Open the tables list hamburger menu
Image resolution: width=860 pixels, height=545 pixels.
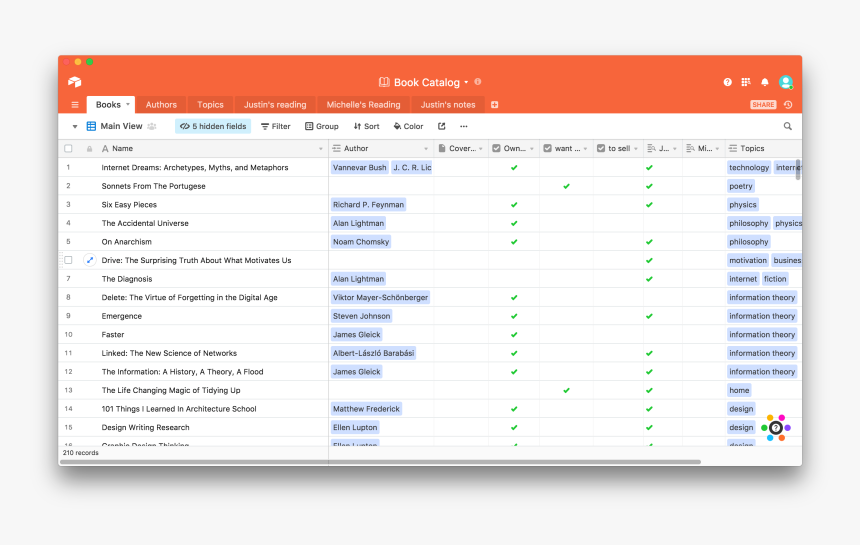(75, 105)
